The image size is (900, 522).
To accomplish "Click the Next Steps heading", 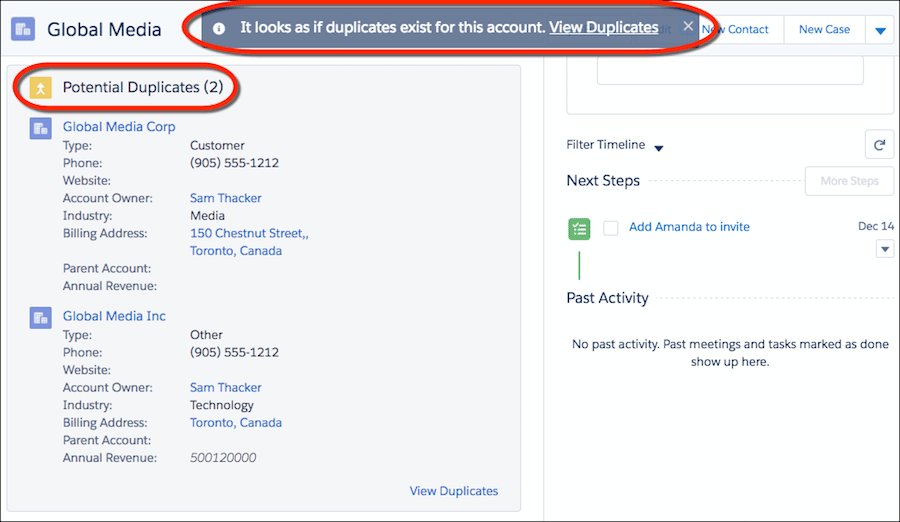I will pos(603,181).
